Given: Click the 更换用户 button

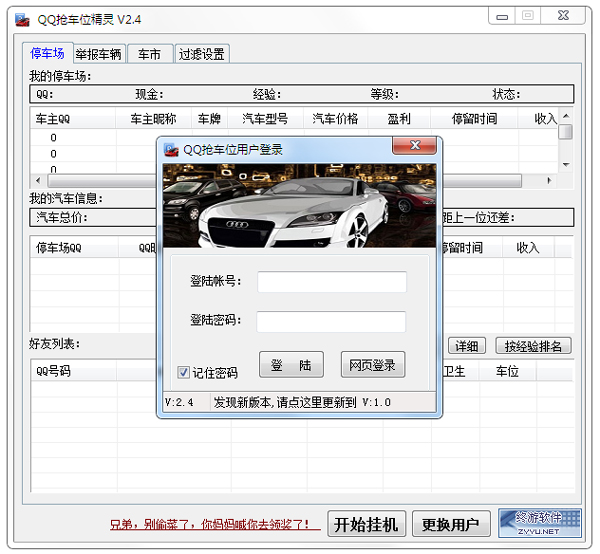Looking at the screenshot, I should (451, 524).
